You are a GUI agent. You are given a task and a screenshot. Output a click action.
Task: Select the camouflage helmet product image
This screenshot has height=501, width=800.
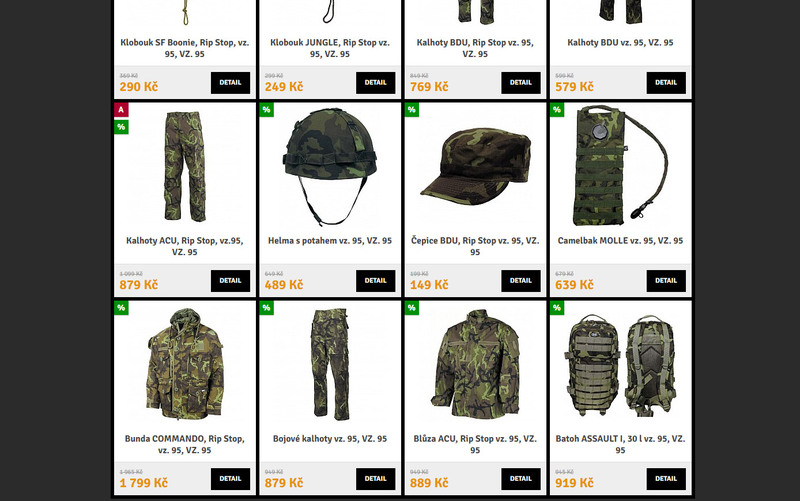pos(330,167)
